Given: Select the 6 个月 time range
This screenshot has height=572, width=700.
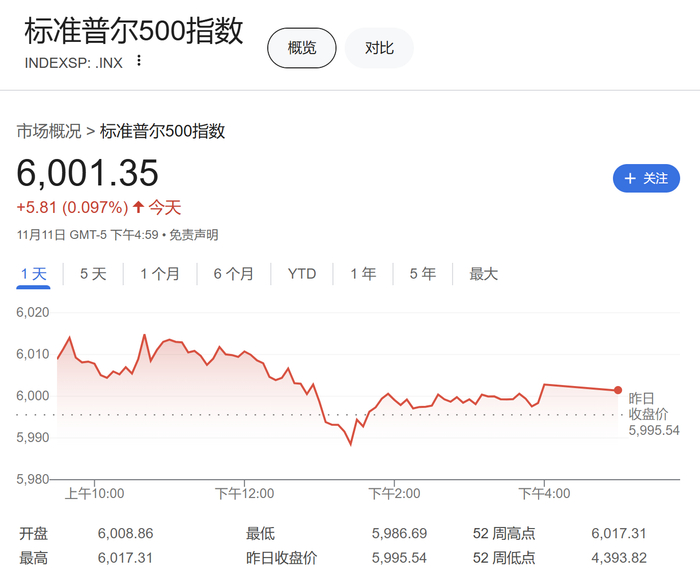Looking at the screenshot, I should [233, 274].
